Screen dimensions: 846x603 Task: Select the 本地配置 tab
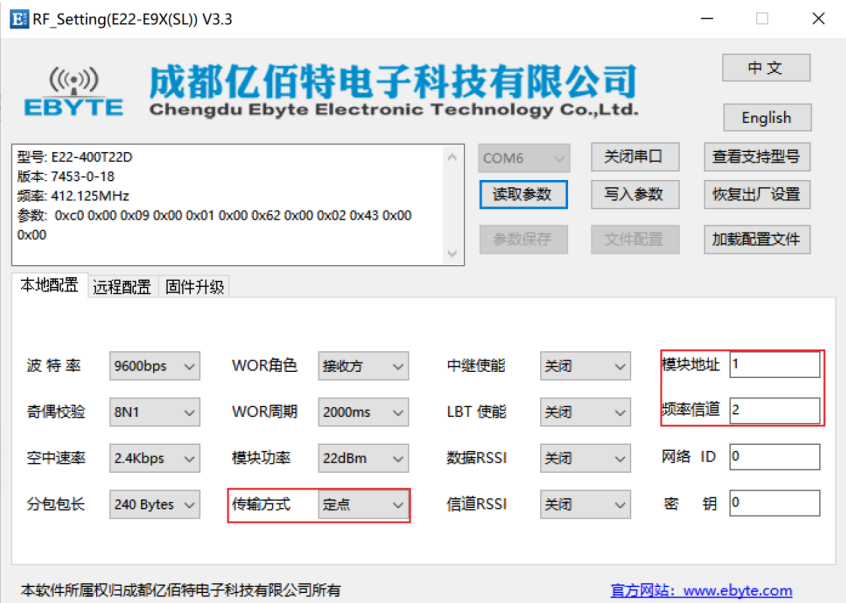pyautogui.click(x=50, y=285)
